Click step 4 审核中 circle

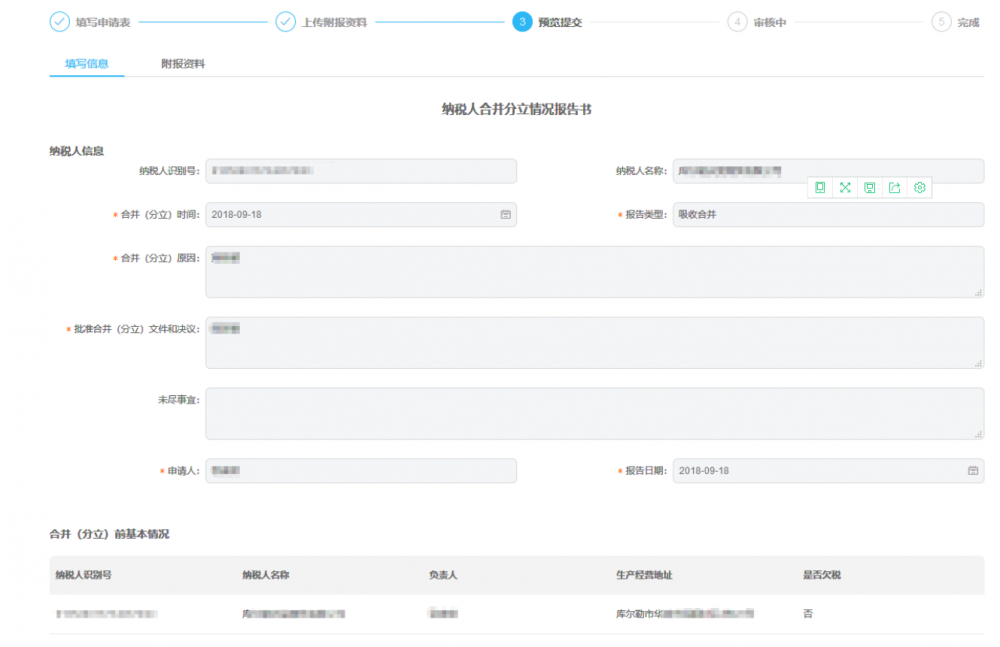coord(737,22)
